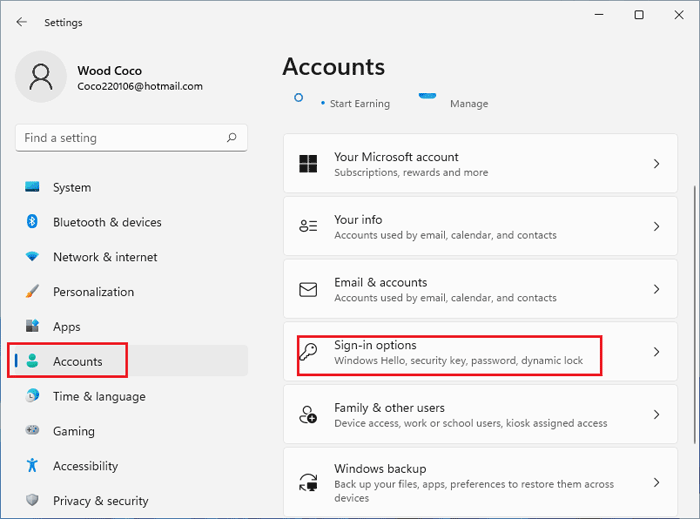
Task: Click the Windows backup sync icon
Action: [x=308, y=482]
